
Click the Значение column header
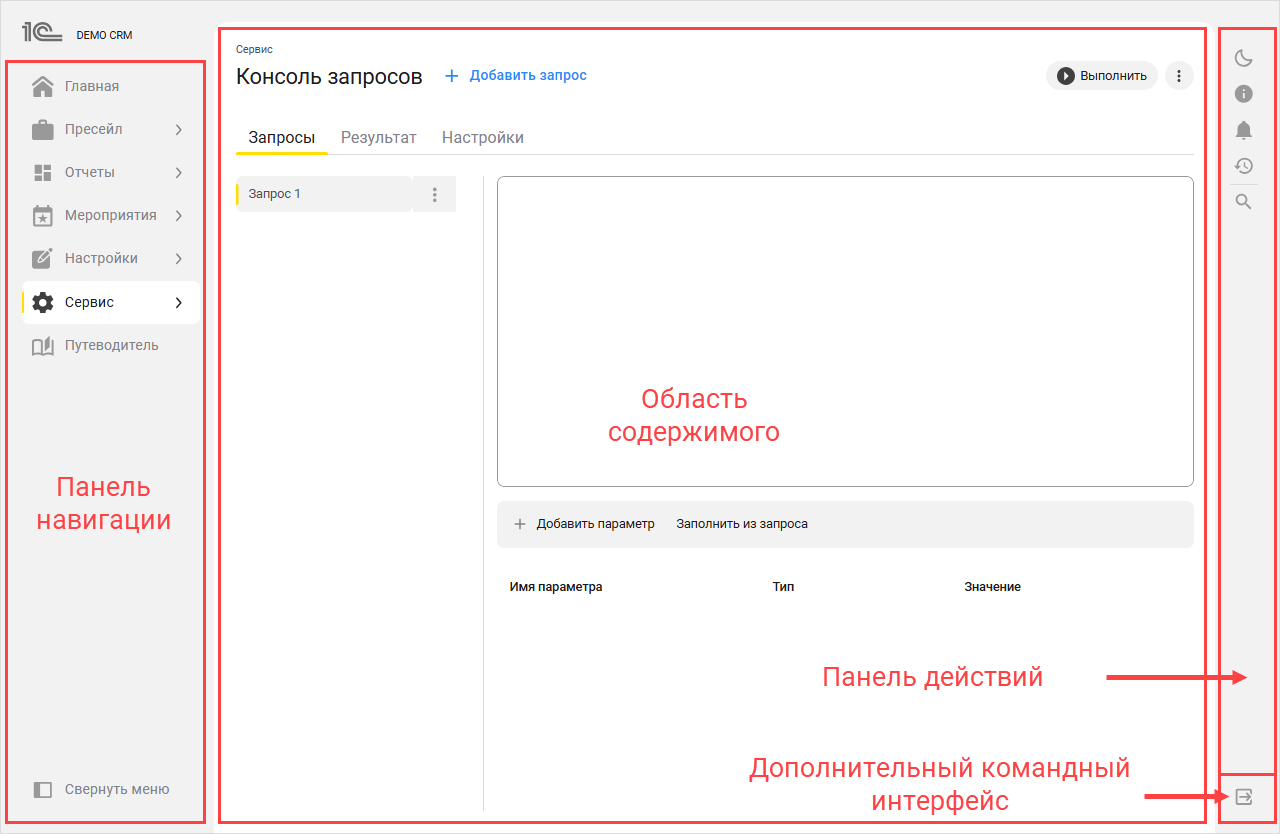click(x=992, y=587)
